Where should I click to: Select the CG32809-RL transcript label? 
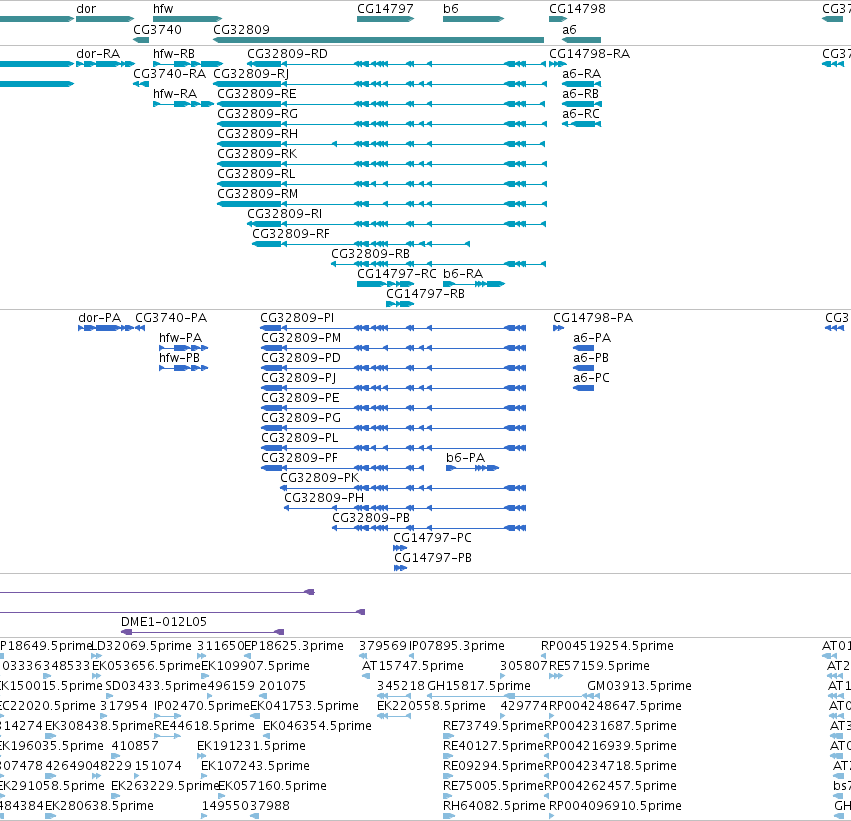256,174
